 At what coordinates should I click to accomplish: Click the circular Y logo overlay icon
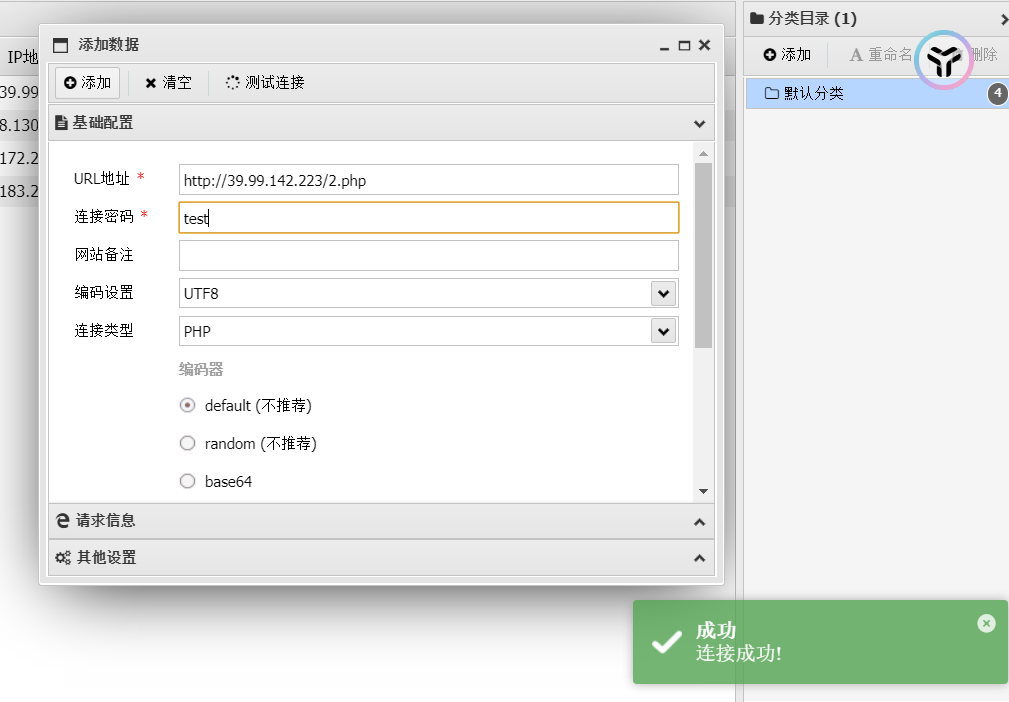[x=944, y=60]
